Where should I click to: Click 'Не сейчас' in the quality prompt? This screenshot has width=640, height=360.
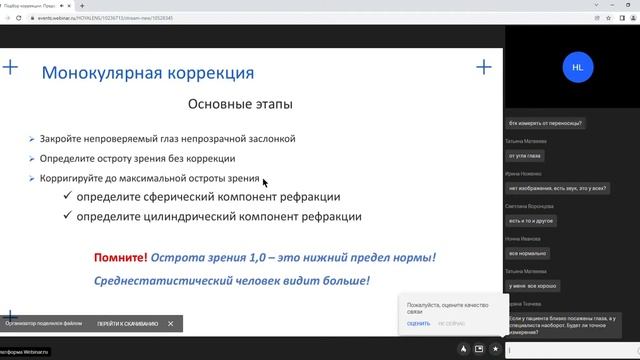coord(451,323)
